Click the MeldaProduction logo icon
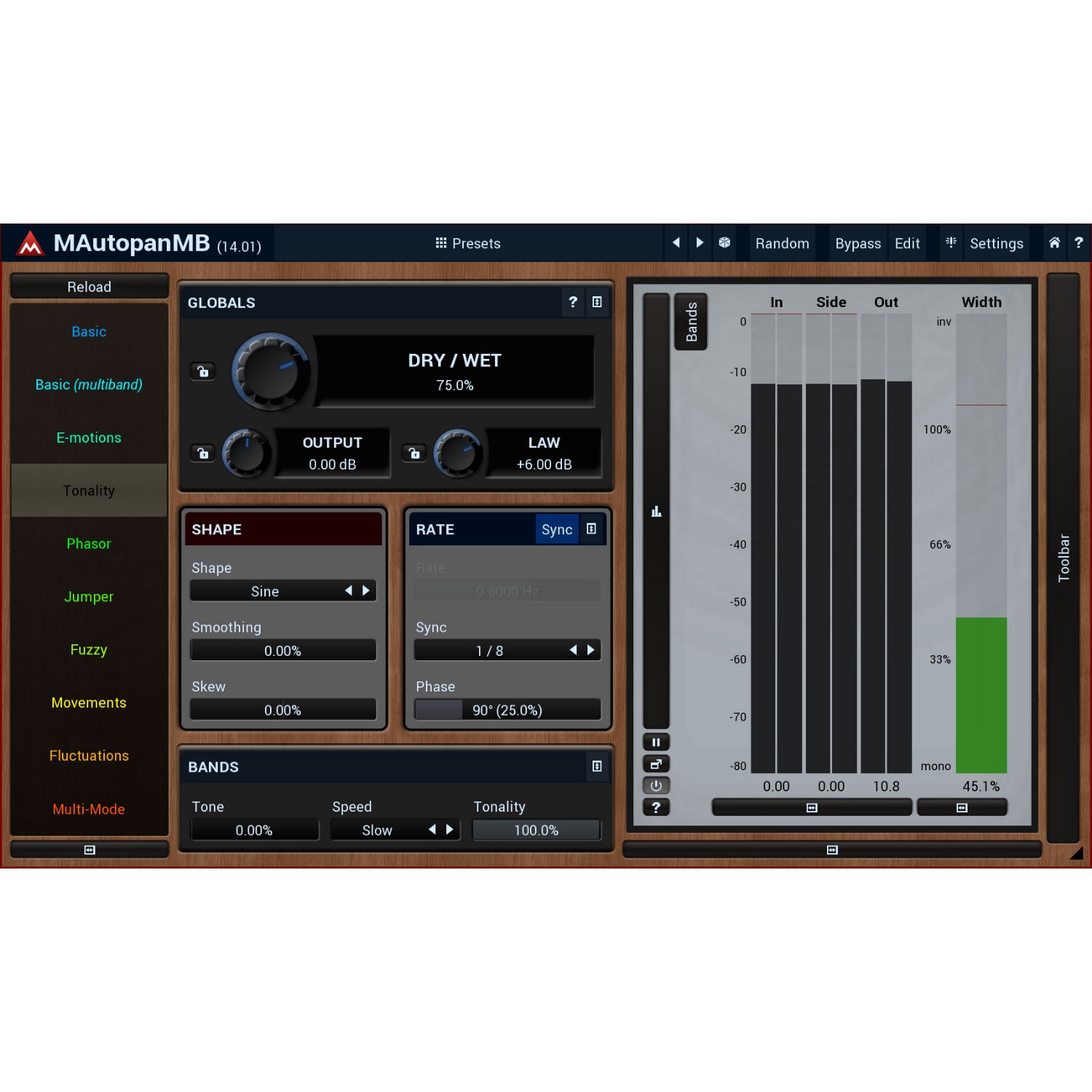Screen dimensions: 1092x1092 pos(30,243)
